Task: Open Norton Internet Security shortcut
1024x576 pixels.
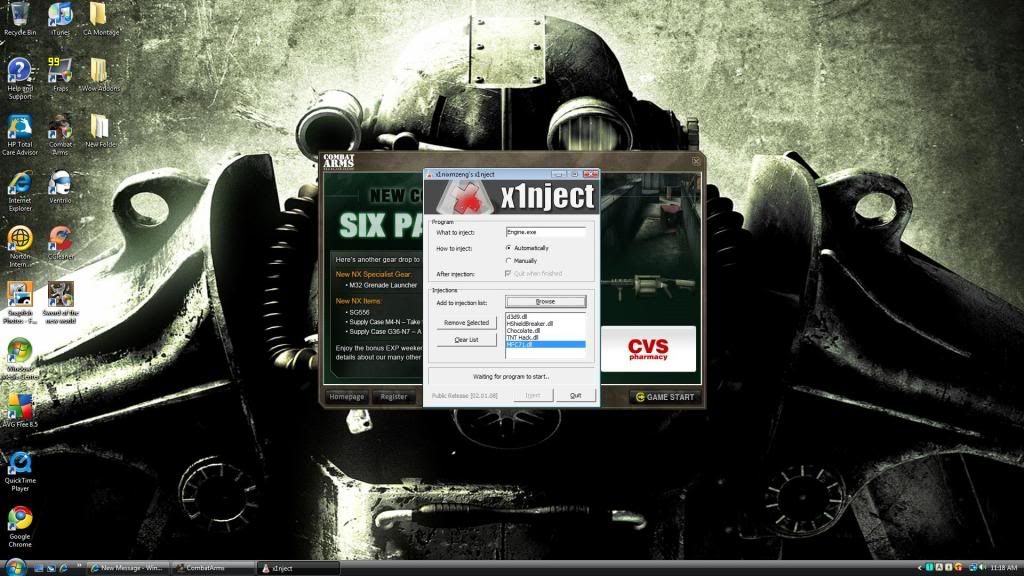Action: [x=20, y=248]
